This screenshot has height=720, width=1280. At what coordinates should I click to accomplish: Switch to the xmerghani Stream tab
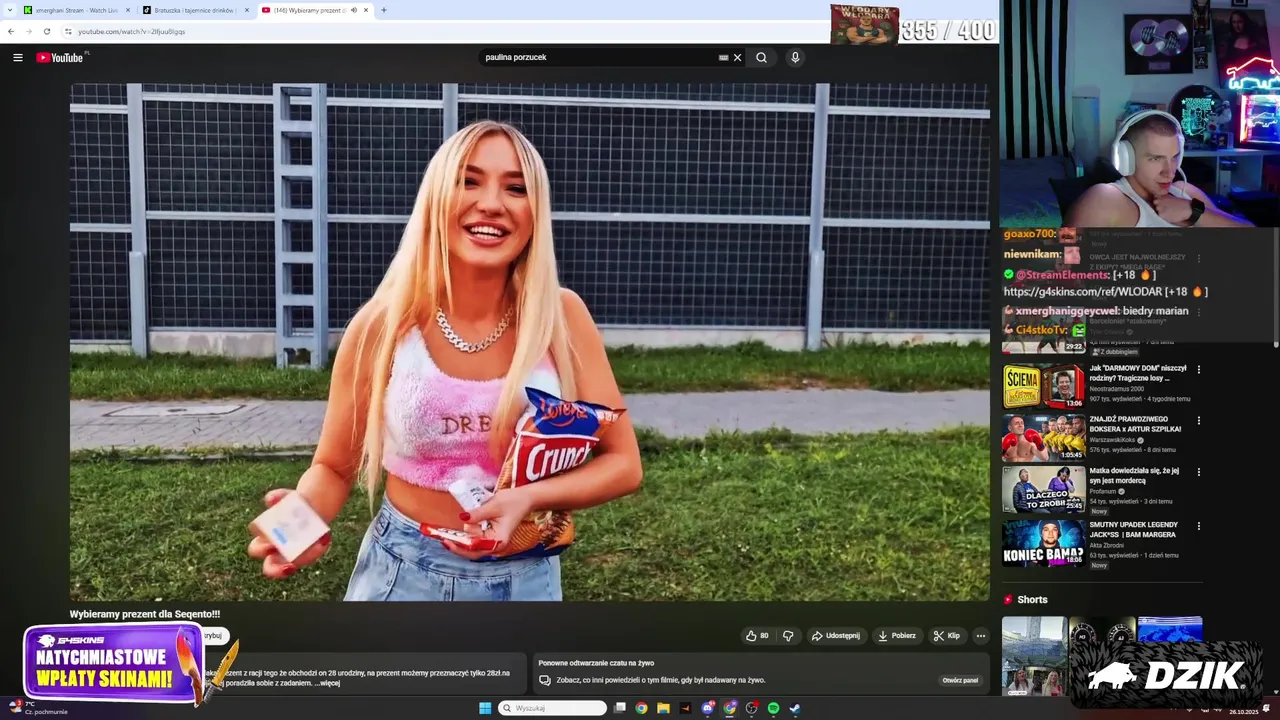[x=76, y=10]
